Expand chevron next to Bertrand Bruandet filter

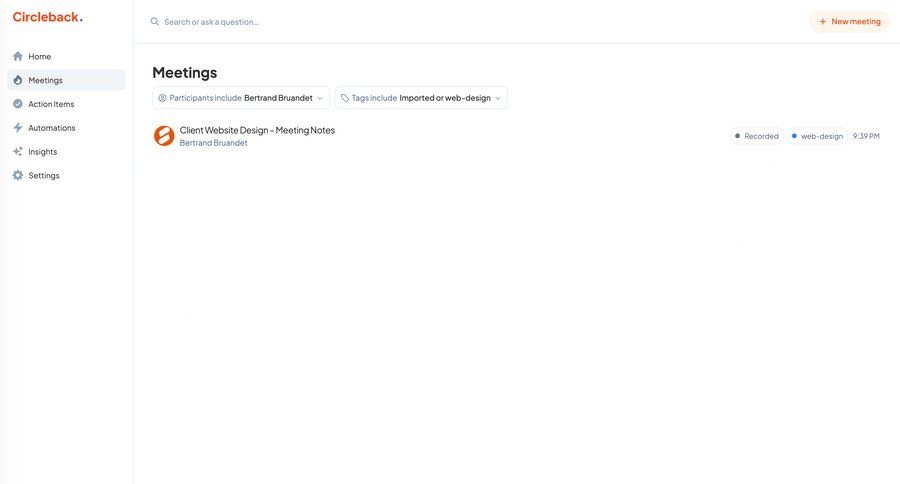click(320, 98)
